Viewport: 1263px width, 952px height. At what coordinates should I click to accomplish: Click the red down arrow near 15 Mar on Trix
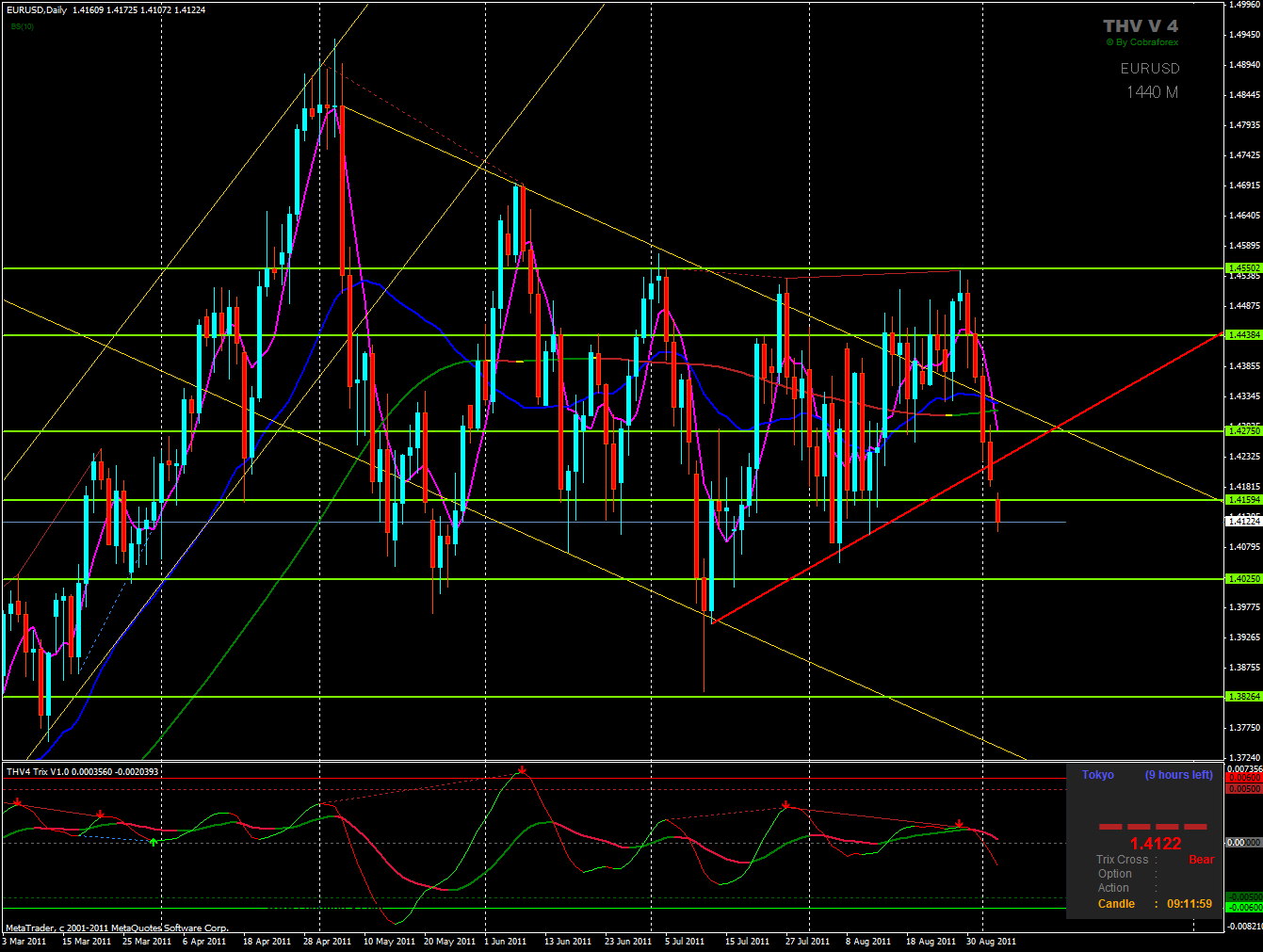tap(100, 815)
